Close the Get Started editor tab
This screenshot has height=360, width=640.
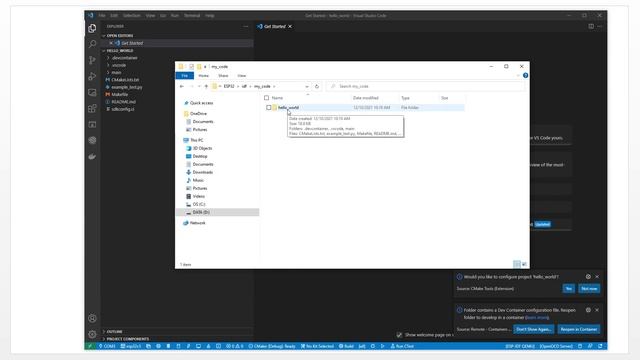[290, 27]
